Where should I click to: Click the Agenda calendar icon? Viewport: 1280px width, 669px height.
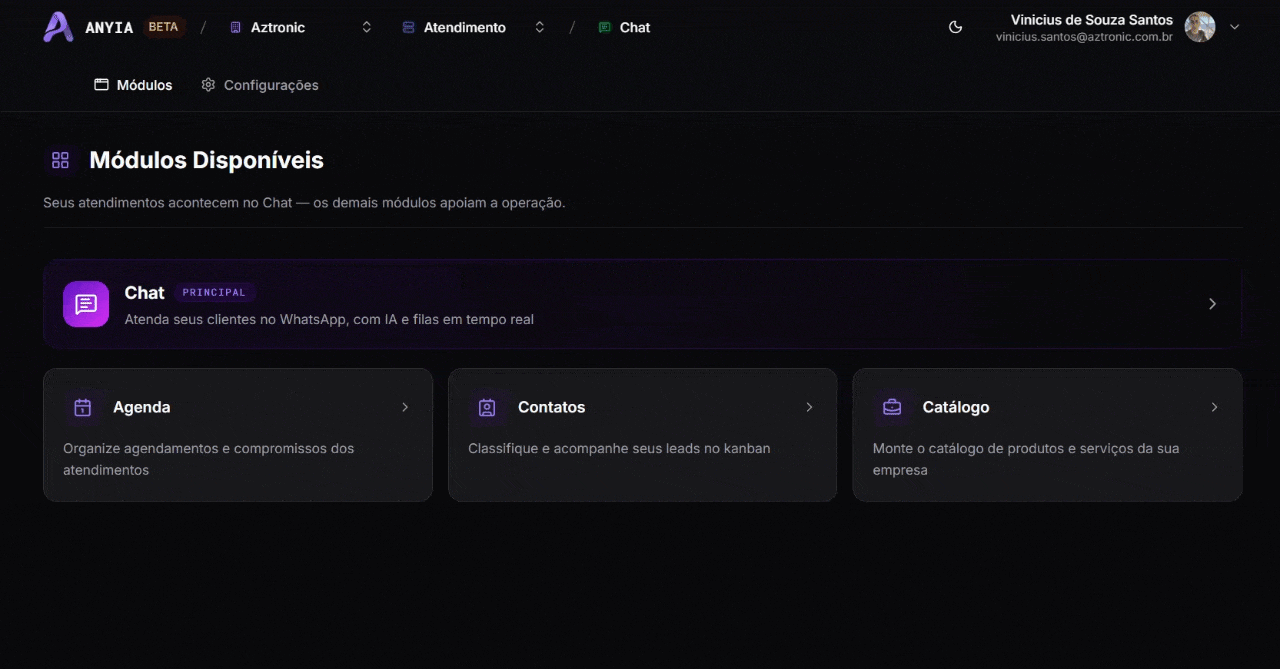point(83,407)
